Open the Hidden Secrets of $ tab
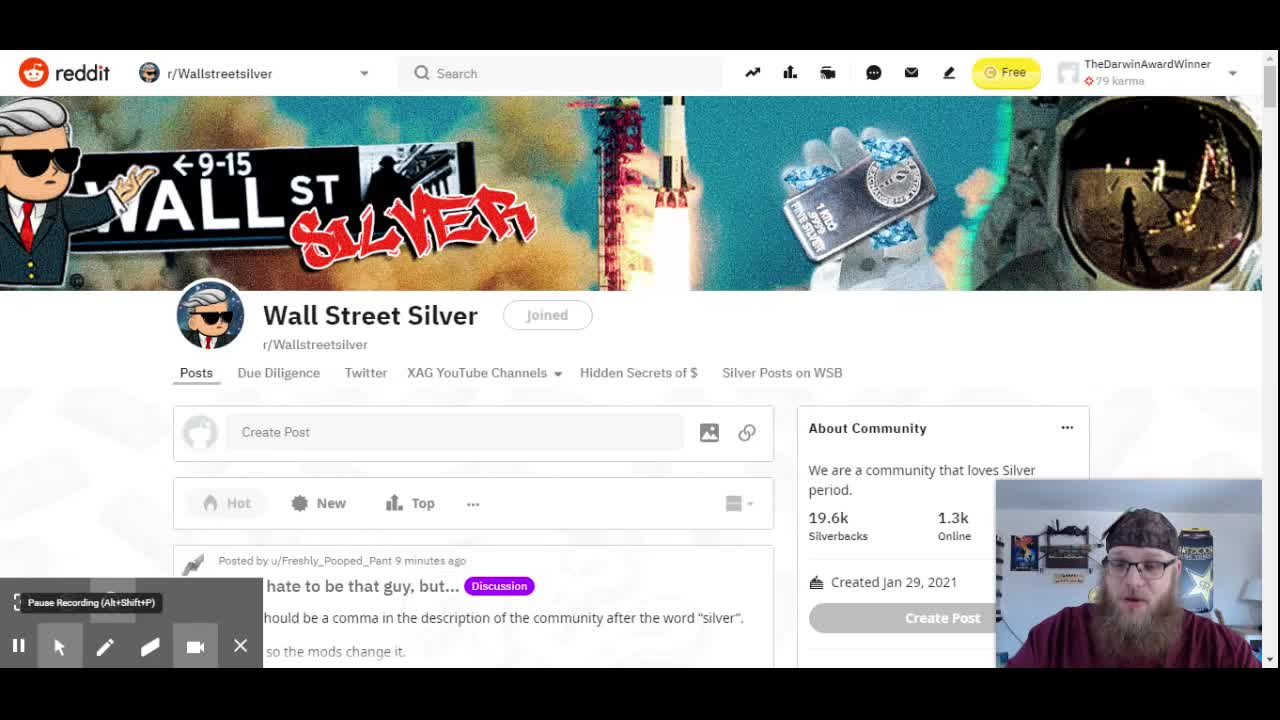Image resolution: width=1280 pixels, height=720 pixels. pyautogui.click(x=639, y=373)
